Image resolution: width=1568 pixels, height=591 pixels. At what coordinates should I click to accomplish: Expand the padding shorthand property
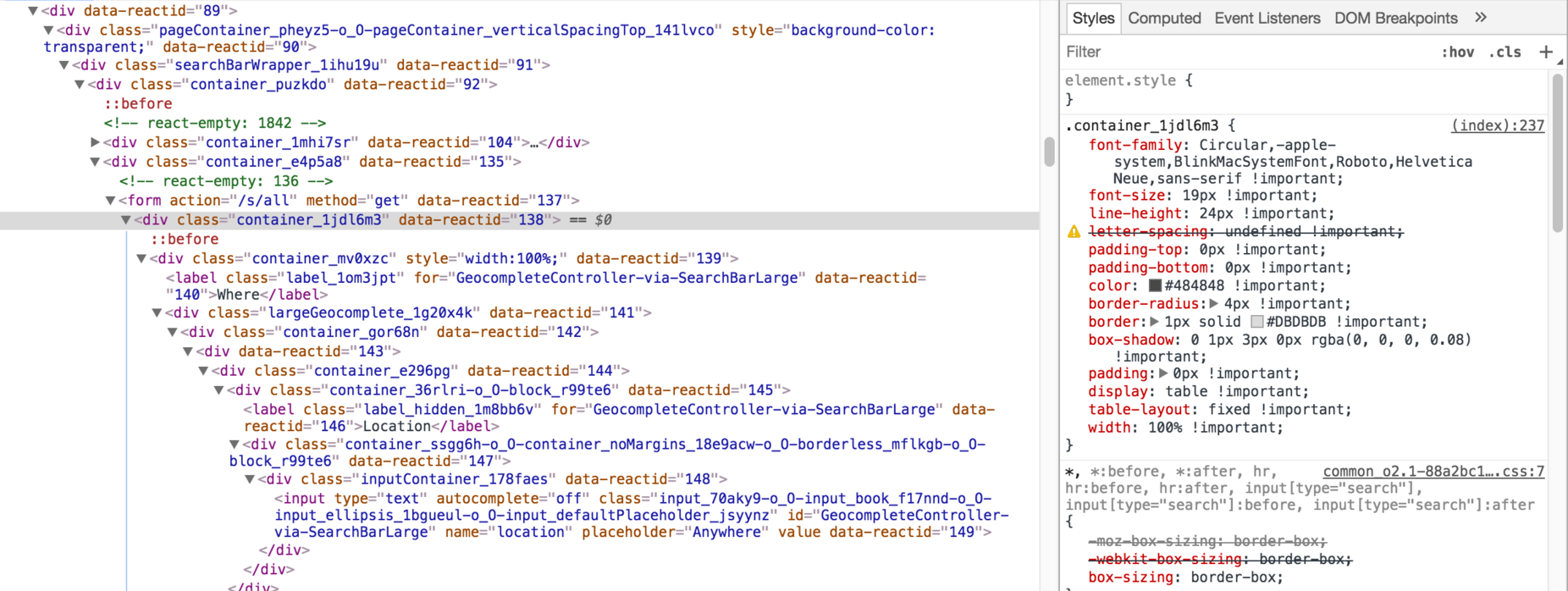[1163, 373]
